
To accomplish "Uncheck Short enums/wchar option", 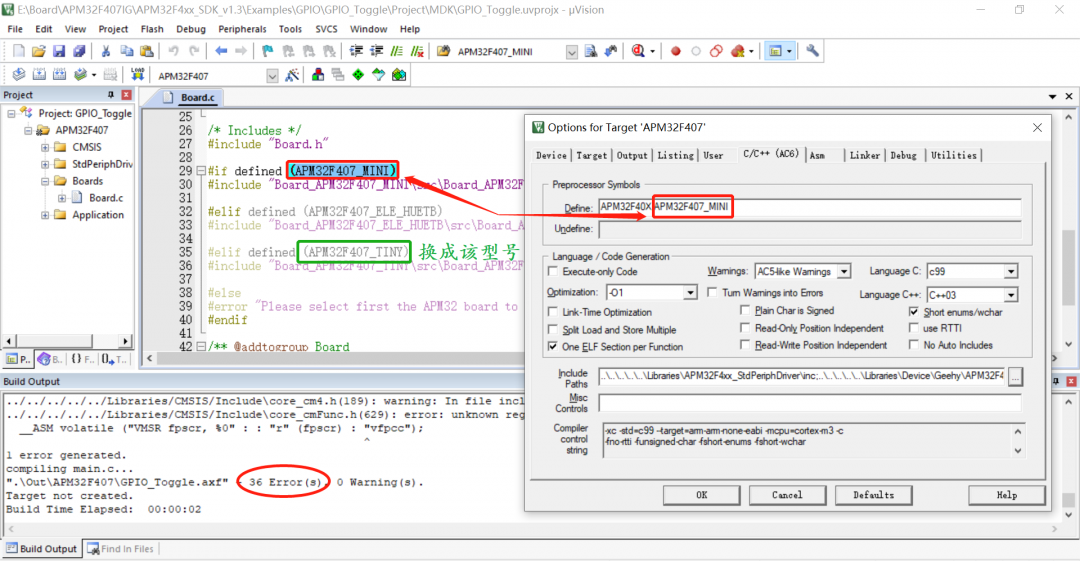I will pos(914,312).
